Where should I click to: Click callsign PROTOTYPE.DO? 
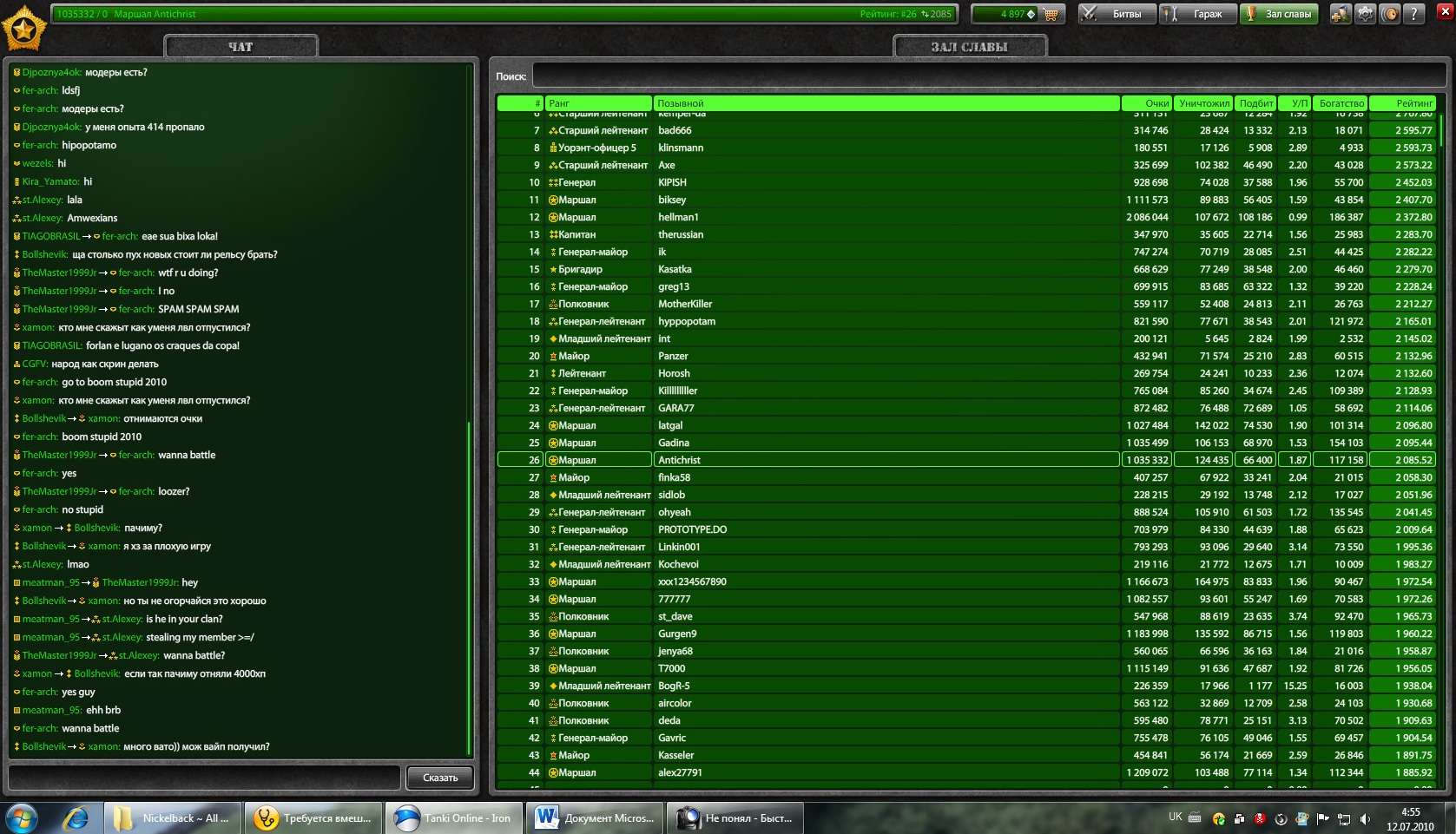(x=692, y=529)
